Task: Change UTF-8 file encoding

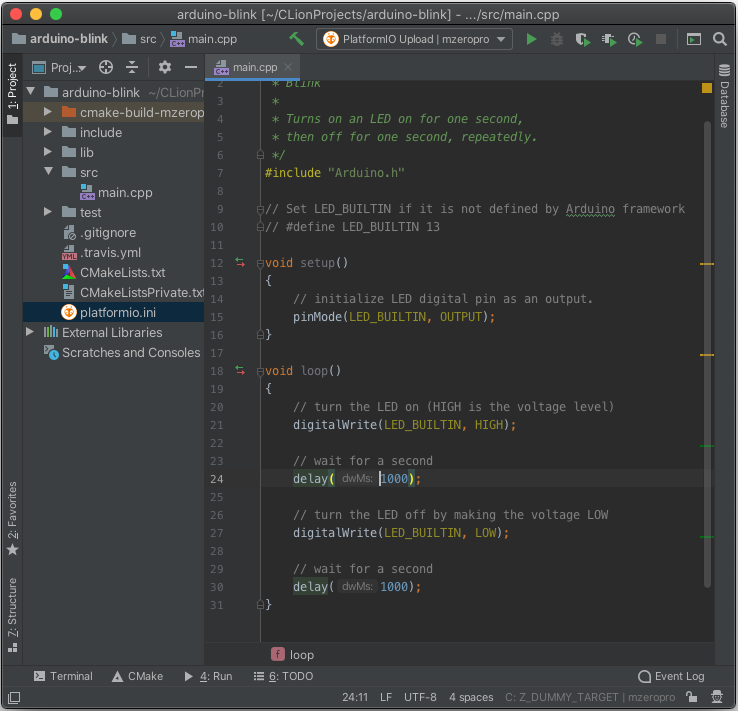Action: pos(420,697)
